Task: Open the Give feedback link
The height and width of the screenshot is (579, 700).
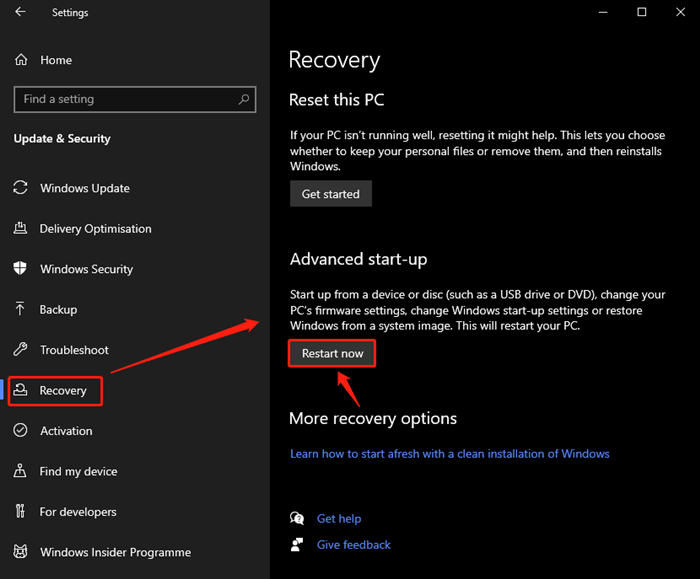Action: 354,545
